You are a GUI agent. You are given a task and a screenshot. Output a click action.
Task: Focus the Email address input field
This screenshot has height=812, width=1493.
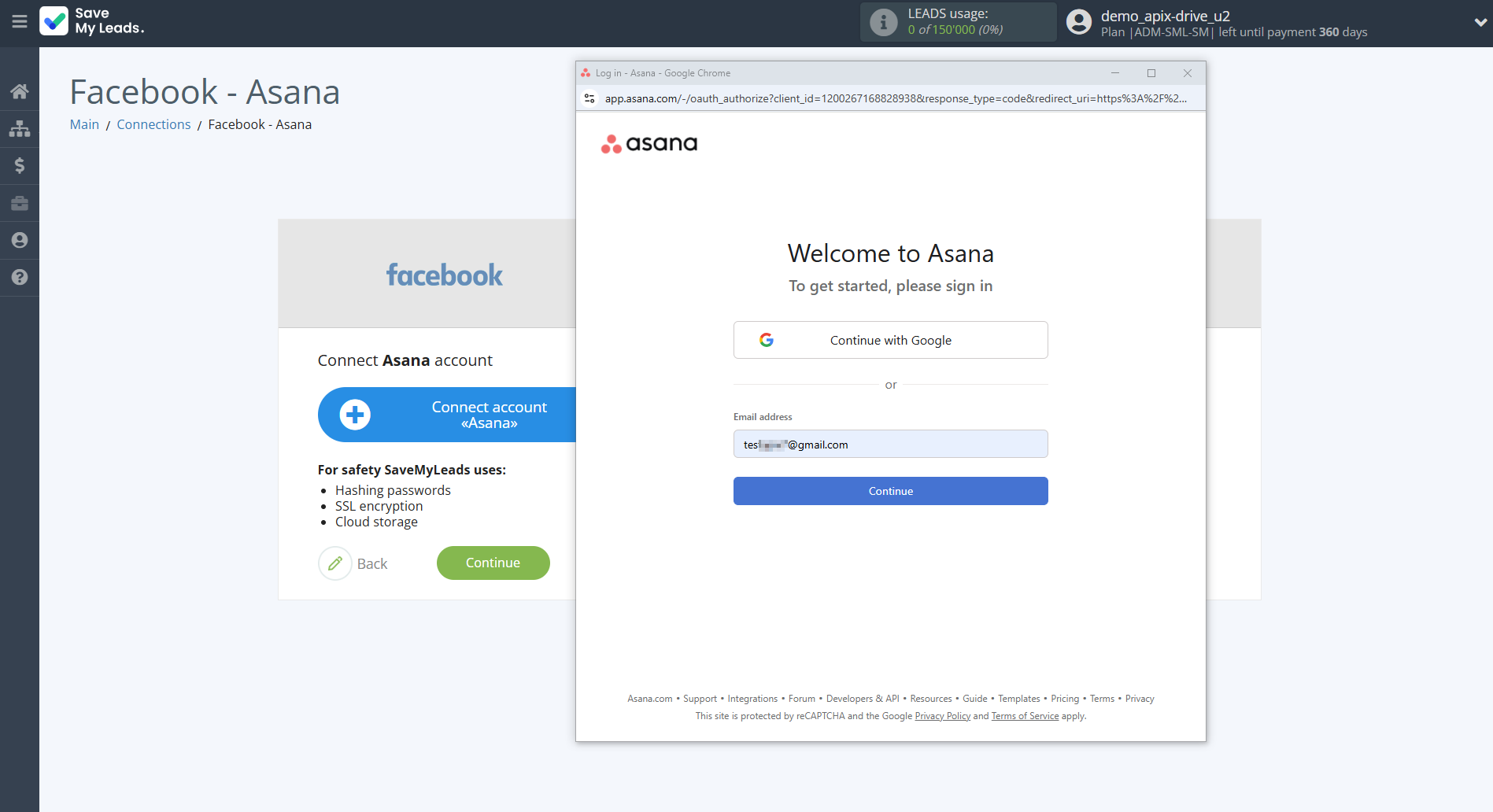click(890, 445)
